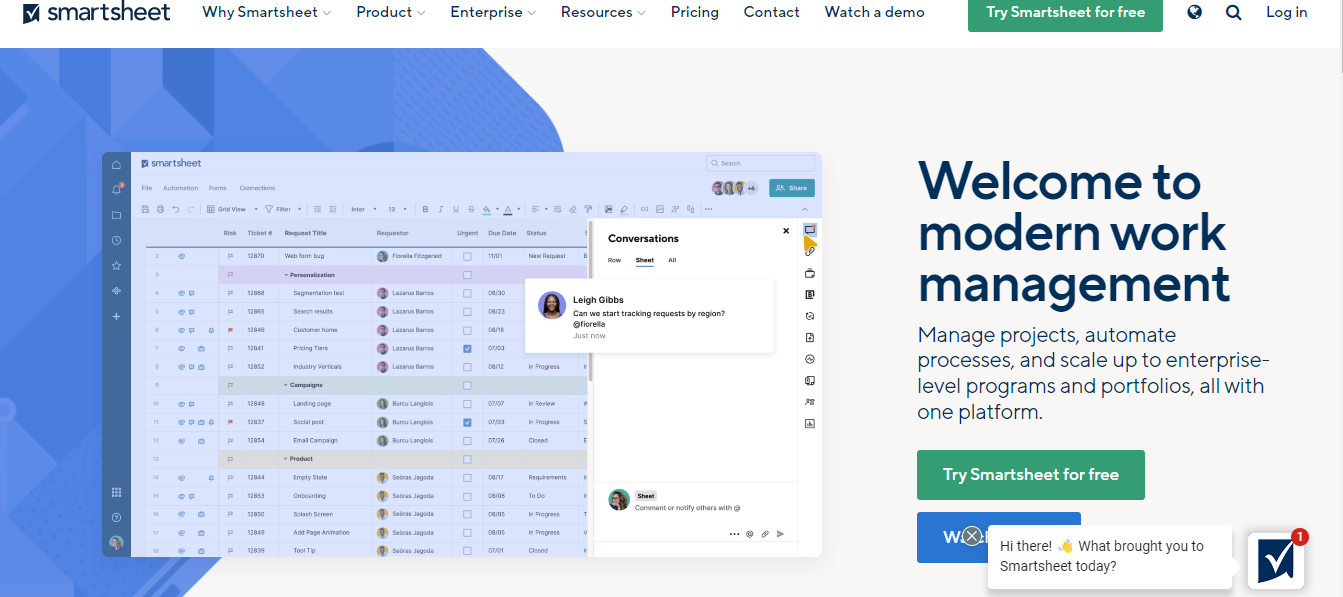Click the Smartsheet logo in header
Viewport: 1343px width, 597px height.
click(96, 12)
